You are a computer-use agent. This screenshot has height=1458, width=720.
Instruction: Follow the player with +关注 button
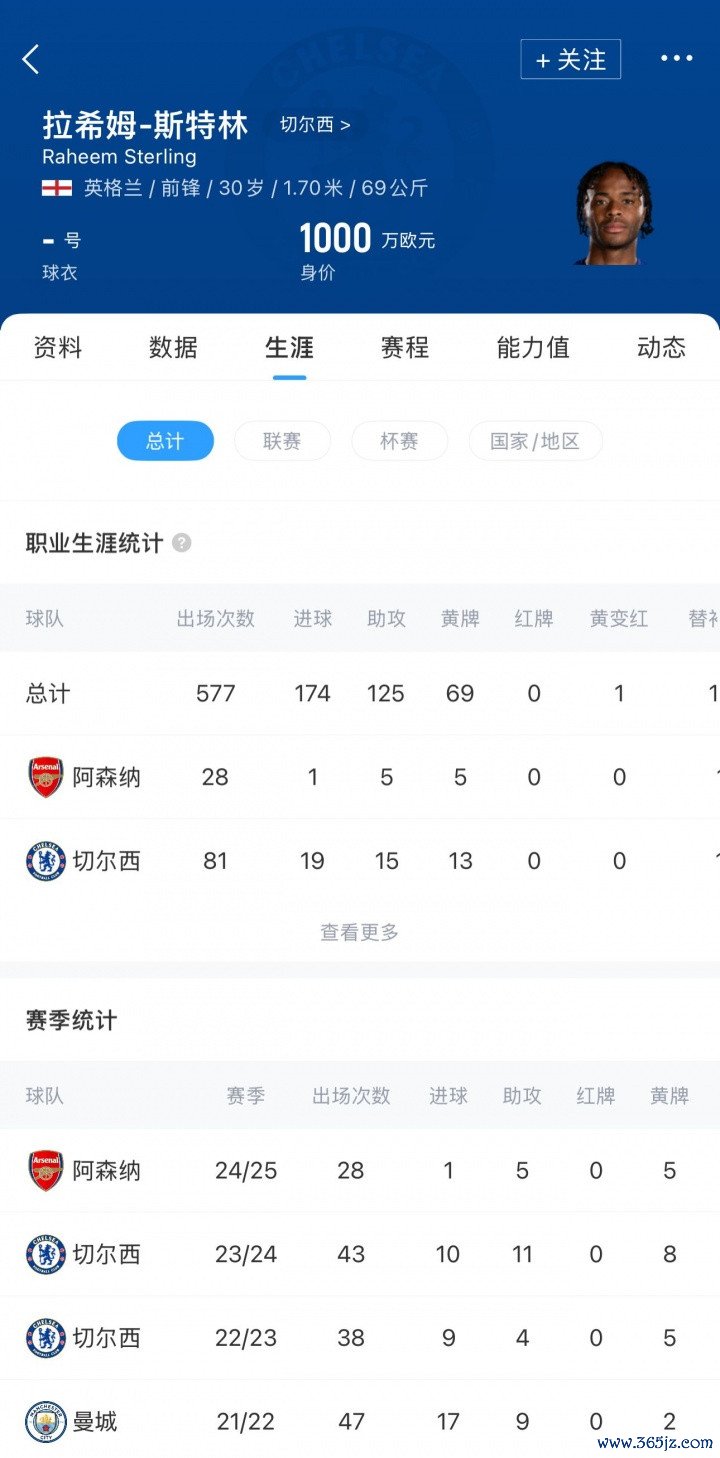pos(570,59)
